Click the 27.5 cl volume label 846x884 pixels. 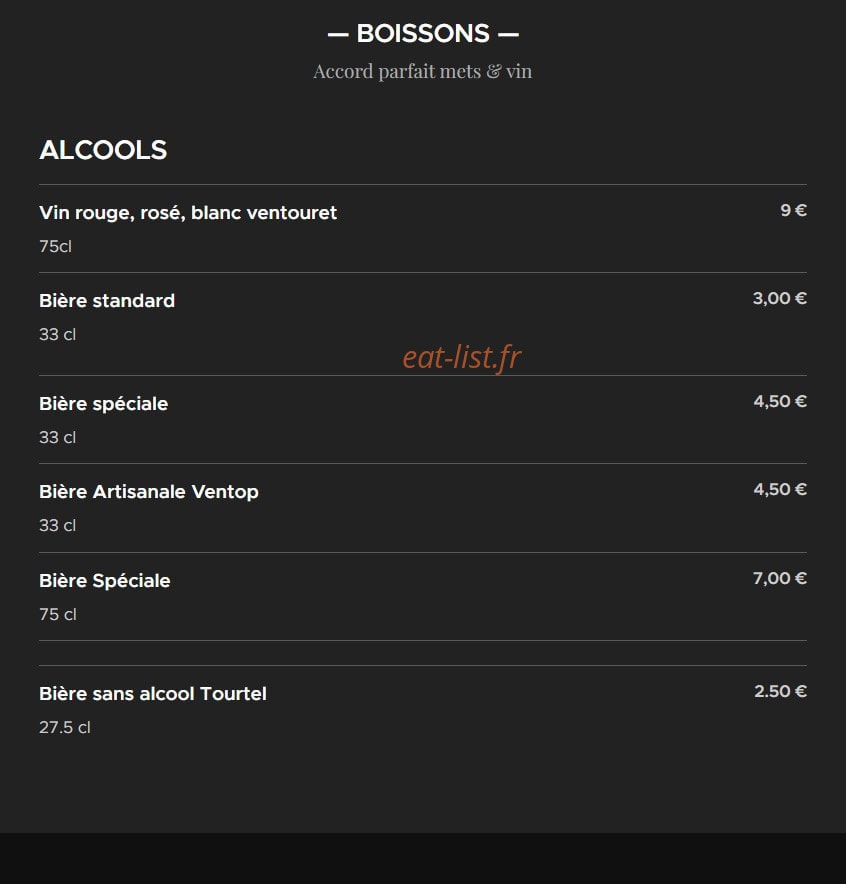tap(65, 728)
